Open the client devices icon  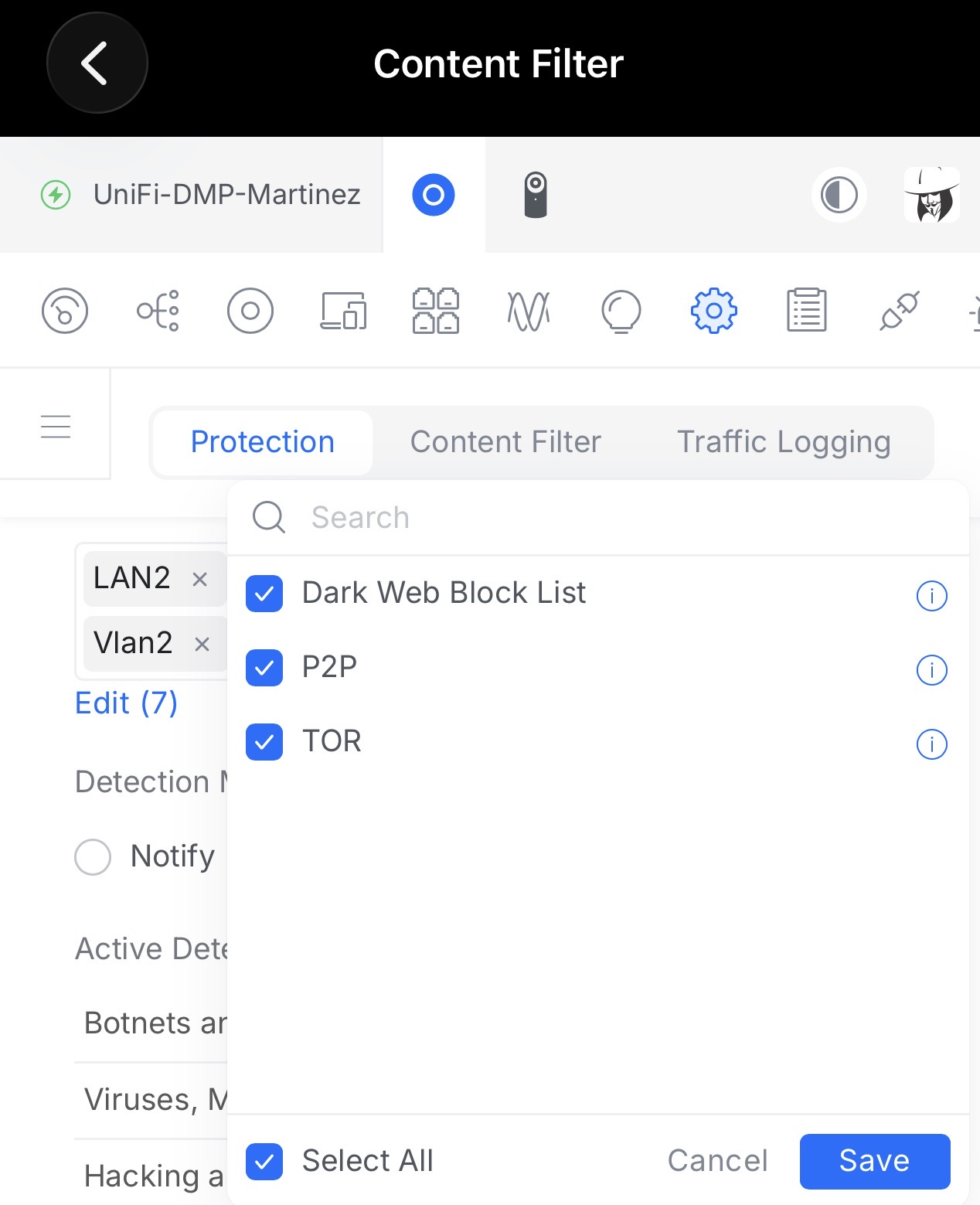(x=343, y=311)
